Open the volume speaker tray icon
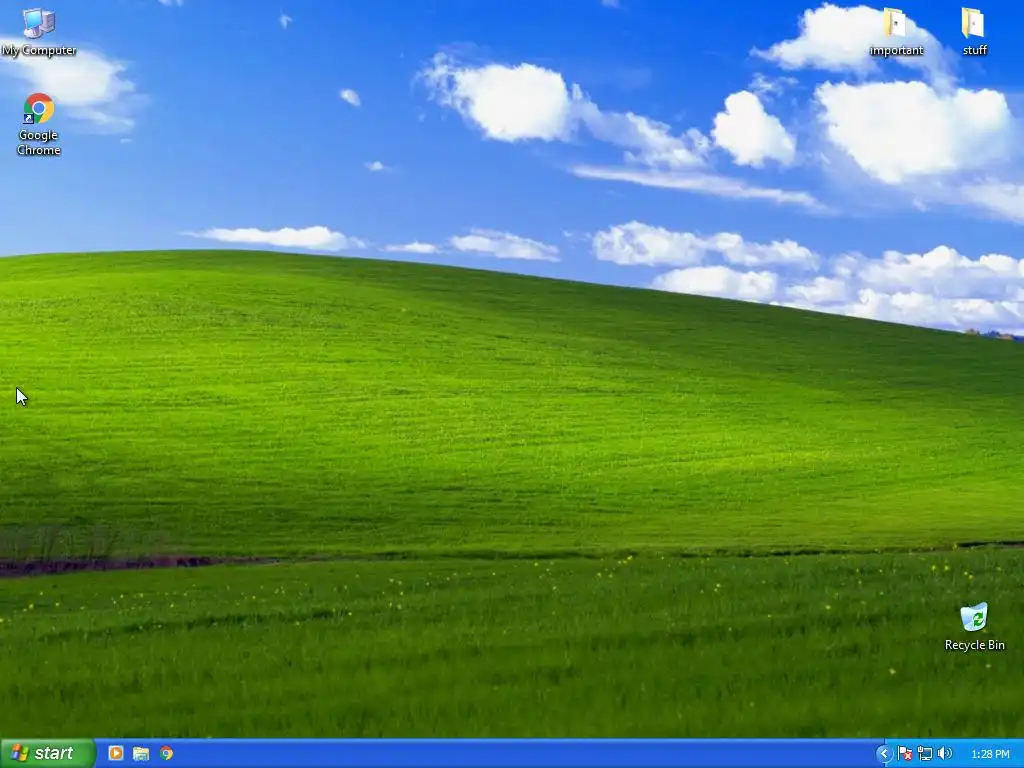1024x768 pixels. point(944,754)
